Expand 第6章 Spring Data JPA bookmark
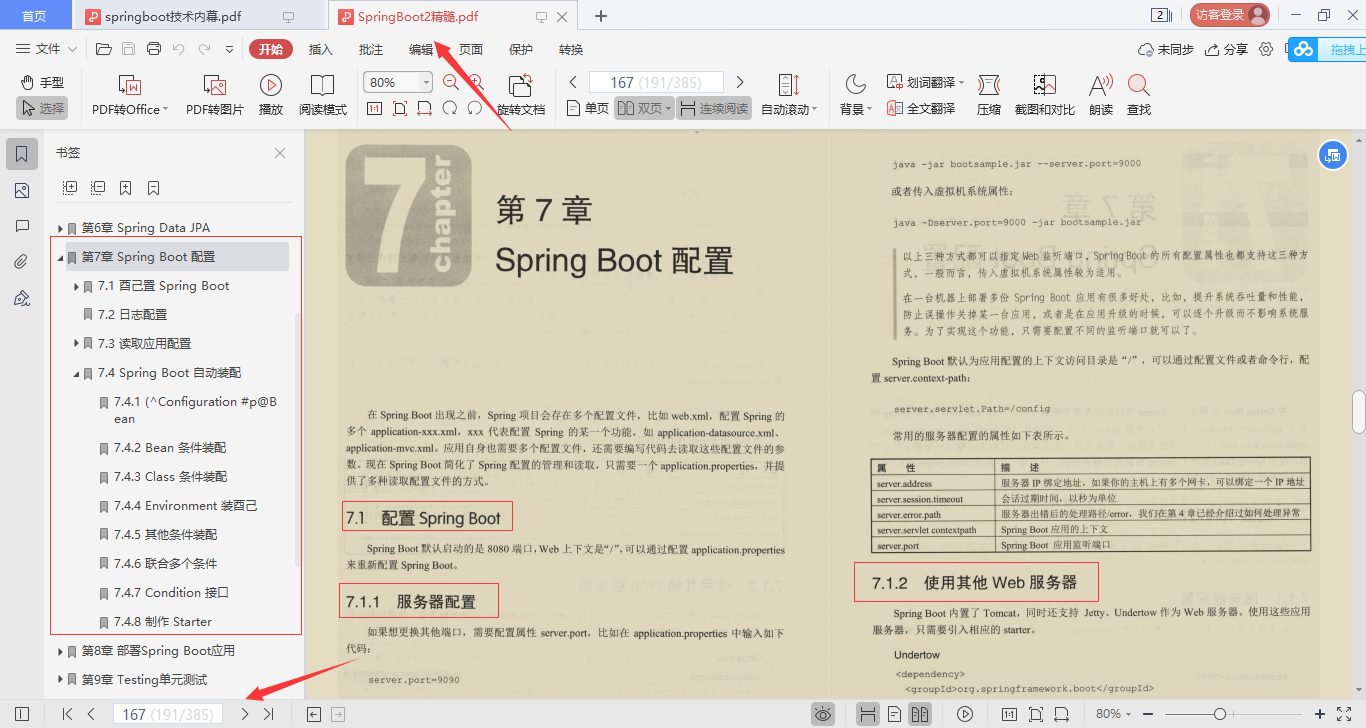This screenshot has height=728, width=1366. click(60, 228)
